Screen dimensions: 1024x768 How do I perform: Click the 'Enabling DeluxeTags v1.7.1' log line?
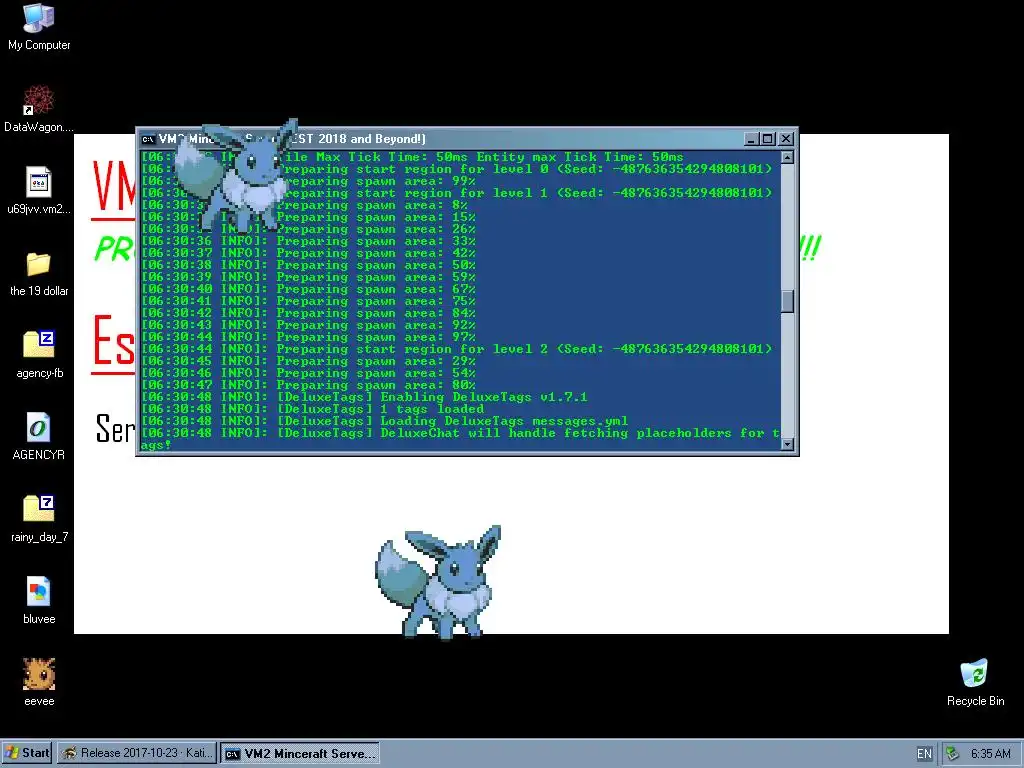pyautogui.click(x=364, y=397)
